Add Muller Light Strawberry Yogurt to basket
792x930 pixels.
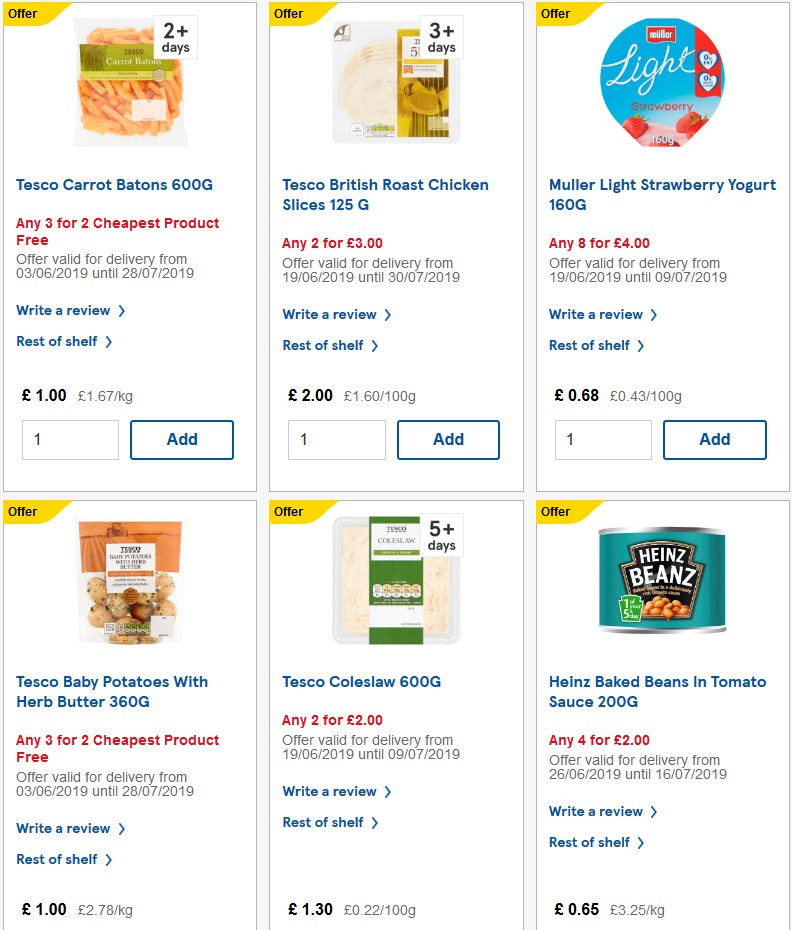[x=714, y=439]
